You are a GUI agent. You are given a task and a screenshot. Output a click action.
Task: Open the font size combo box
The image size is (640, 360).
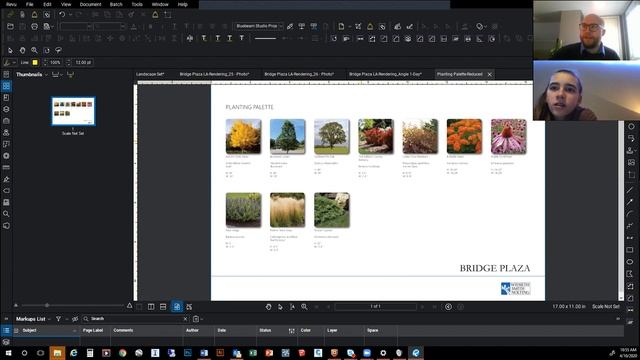click(x=109, y=27)
